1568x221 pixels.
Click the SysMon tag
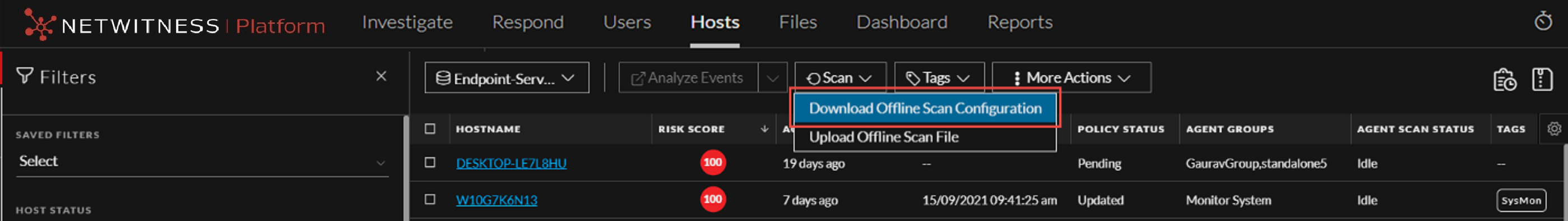coord(1520,200)
